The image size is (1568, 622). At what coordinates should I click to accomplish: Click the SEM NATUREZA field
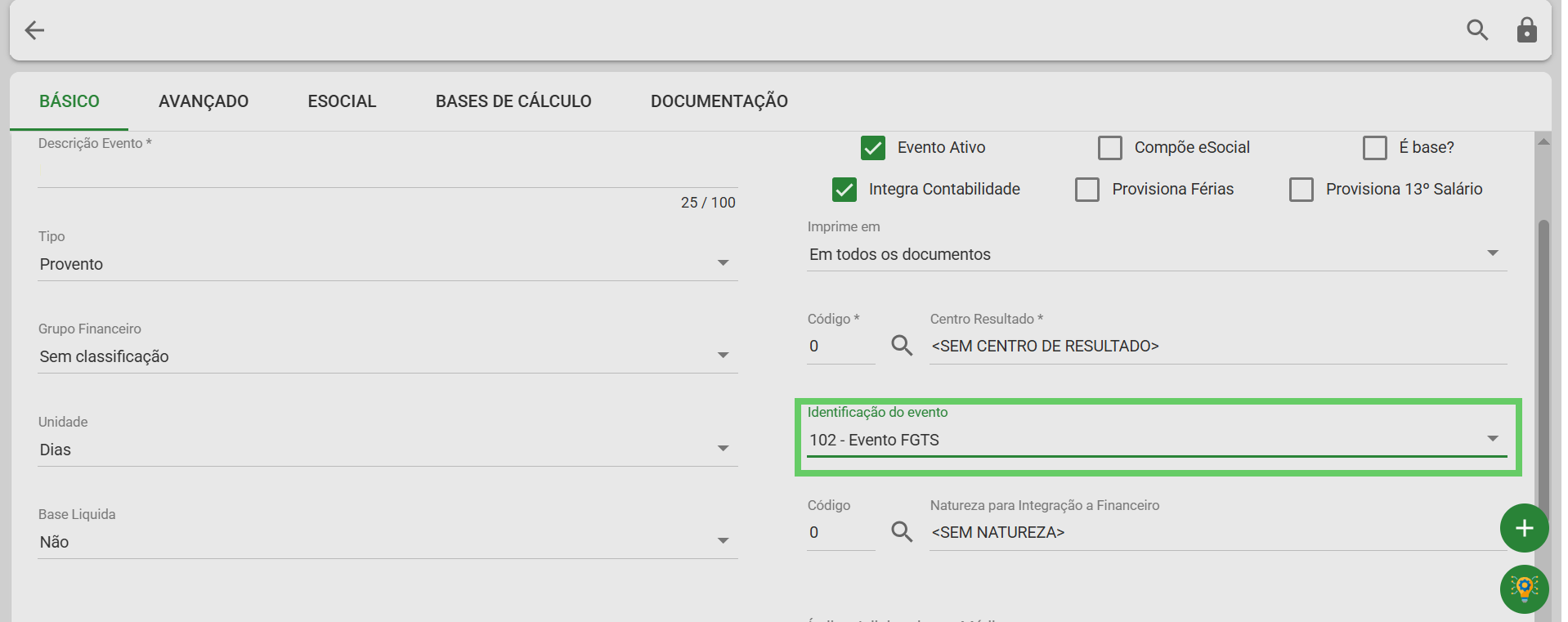pyautogui.click(x=1218, y=532)
